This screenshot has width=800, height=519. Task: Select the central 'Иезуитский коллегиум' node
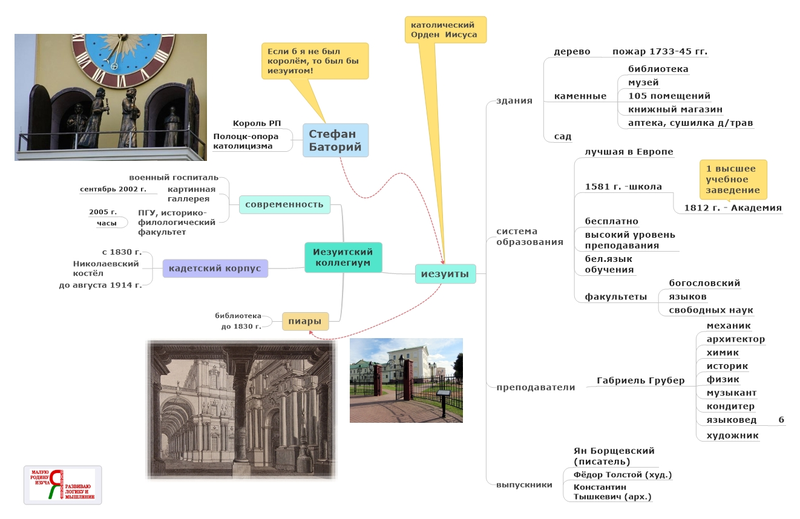coord(343,257)
